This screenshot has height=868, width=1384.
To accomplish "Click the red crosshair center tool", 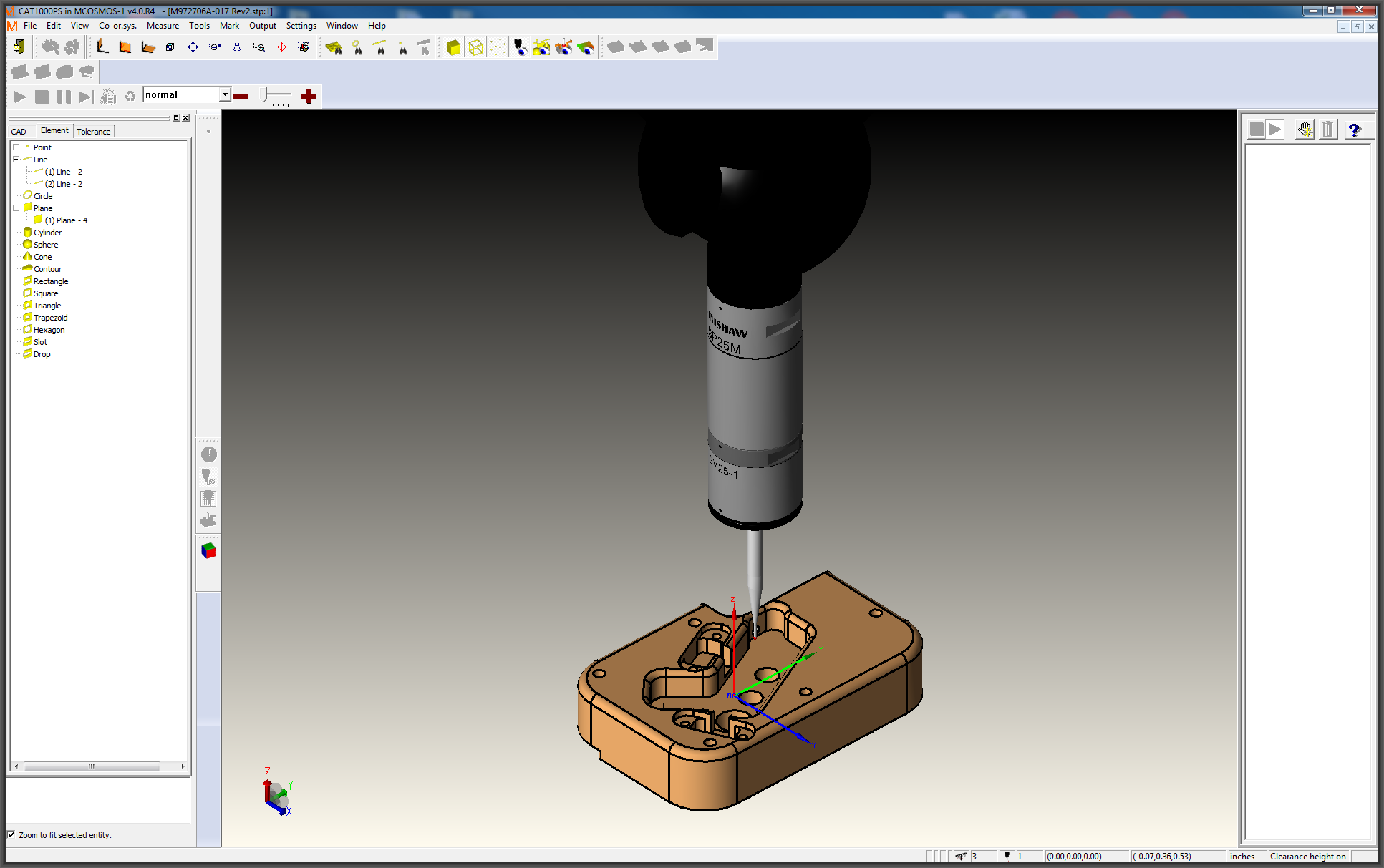I will 281,47.
